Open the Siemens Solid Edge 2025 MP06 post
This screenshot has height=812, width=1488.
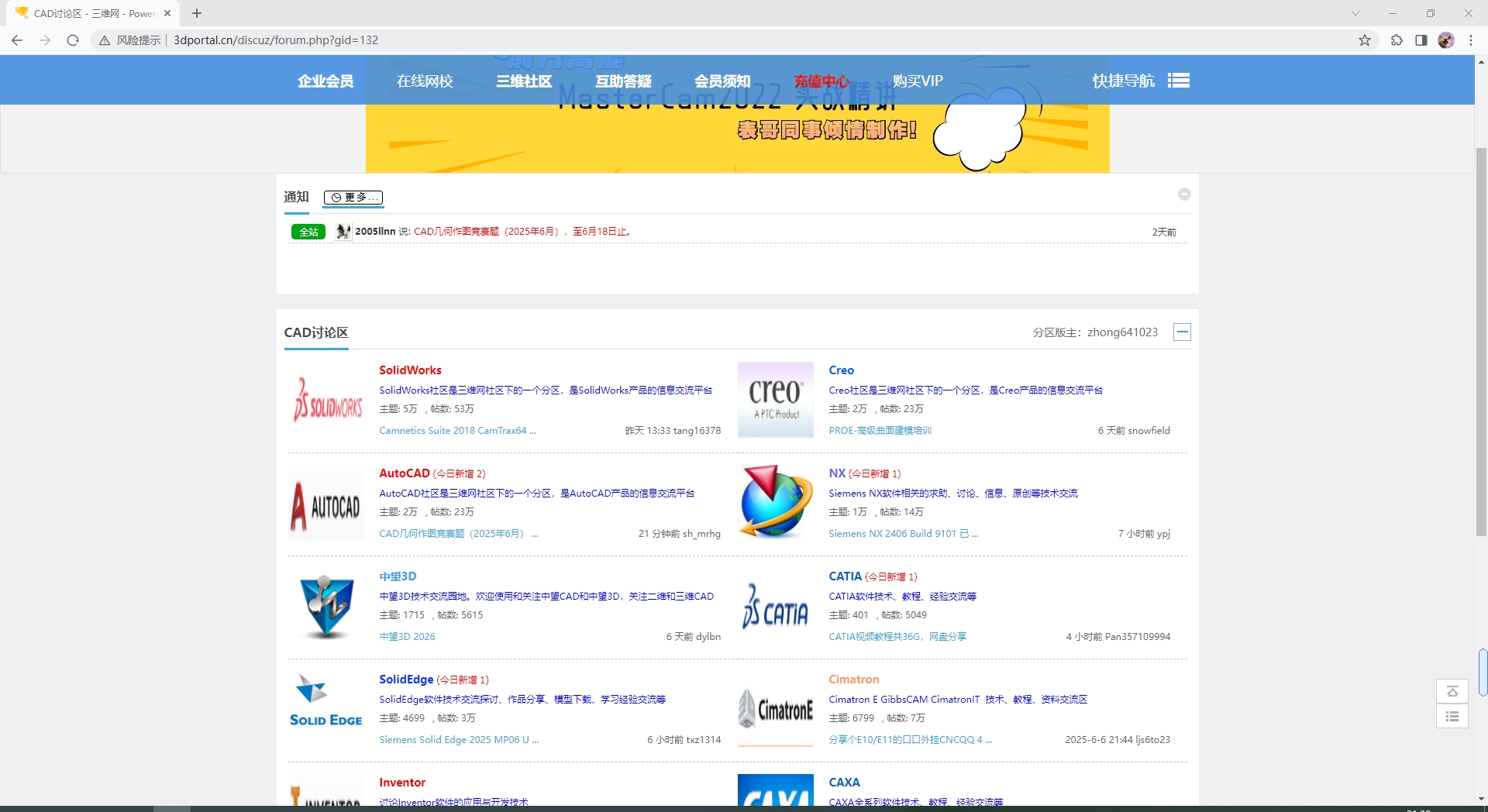click(x=459, y=740)
